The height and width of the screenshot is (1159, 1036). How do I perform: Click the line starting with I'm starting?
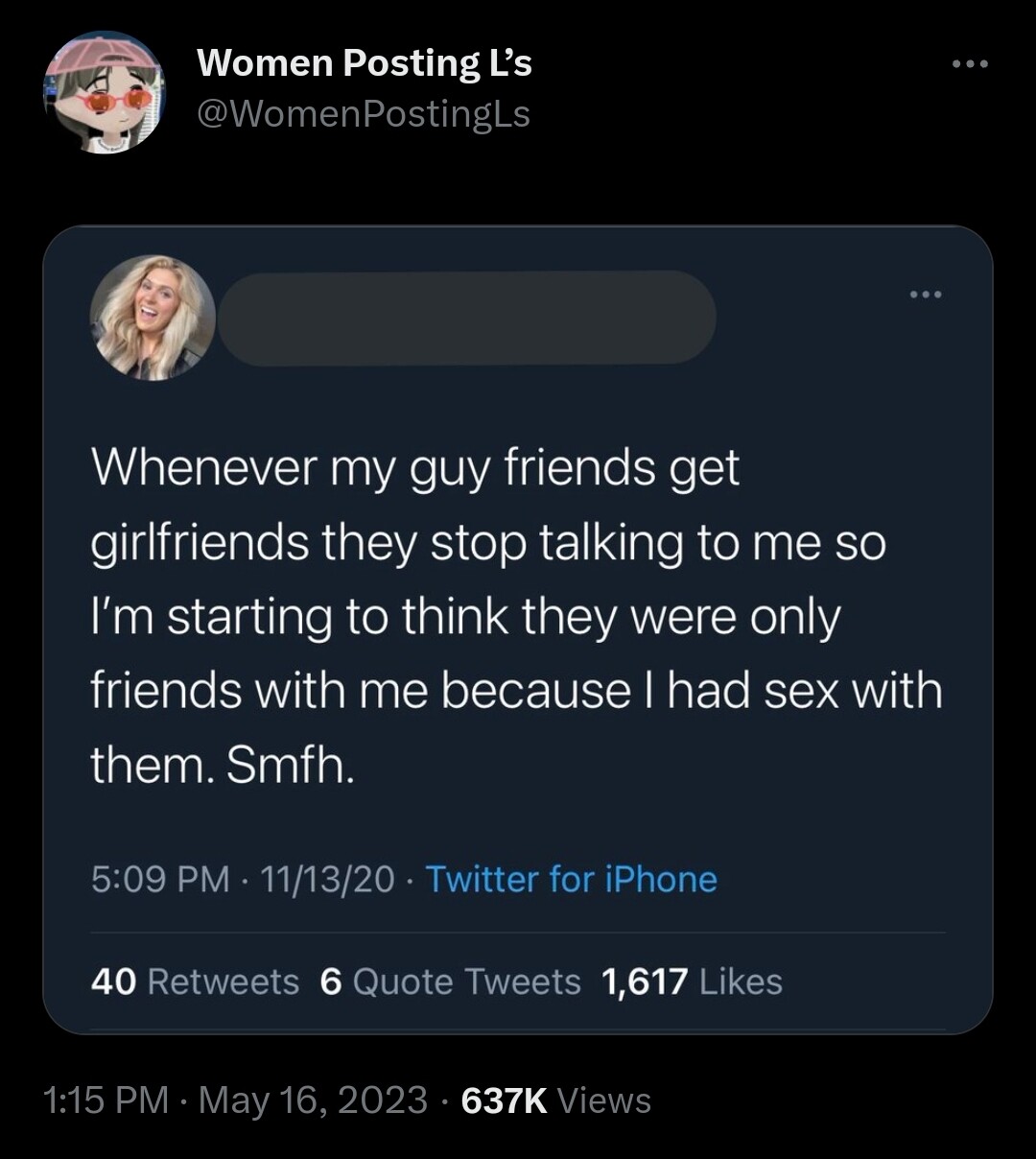[465, 617]
